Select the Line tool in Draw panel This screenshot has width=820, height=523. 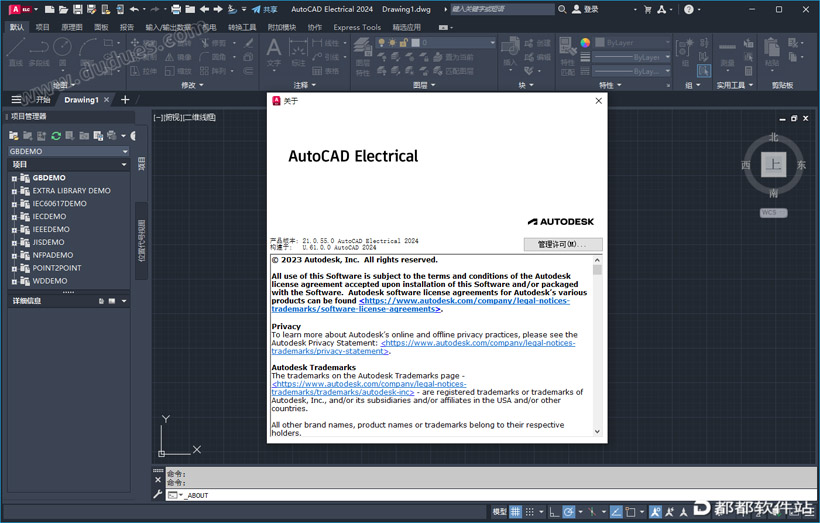pos(16,51)
